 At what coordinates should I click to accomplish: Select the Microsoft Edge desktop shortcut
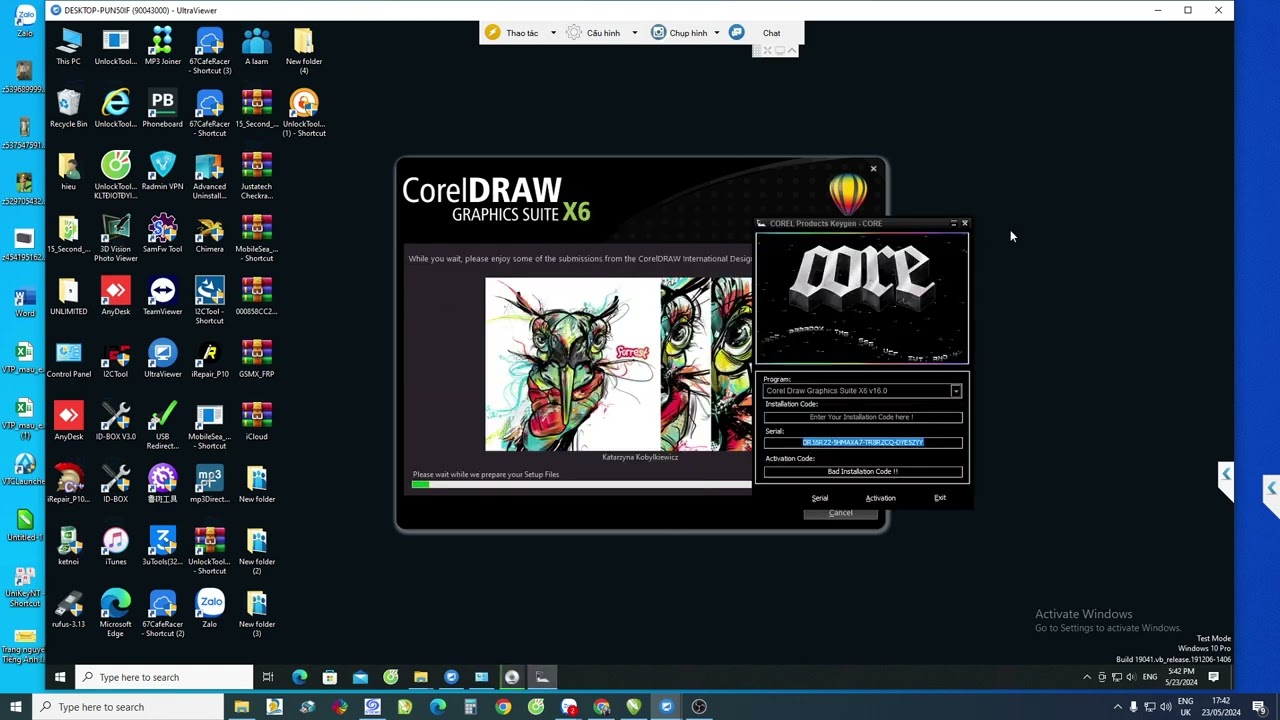(115, 614)
